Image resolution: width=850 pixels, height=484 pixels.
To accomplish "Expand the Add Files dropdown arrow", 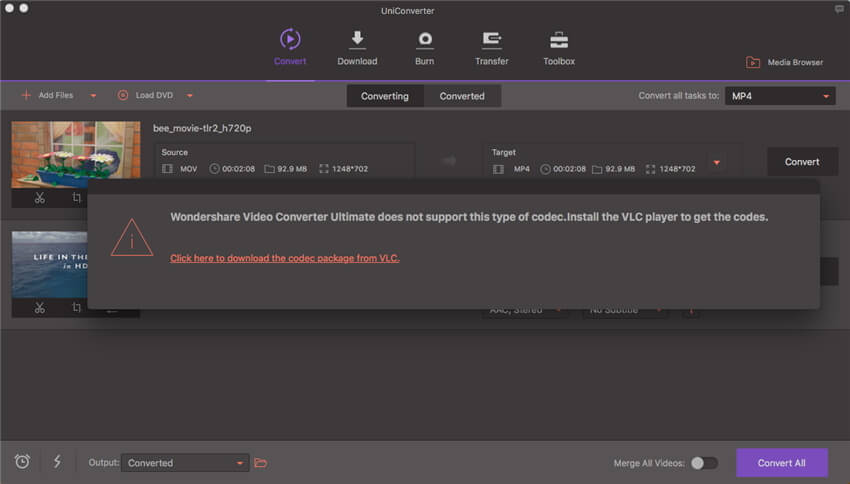I will click(x=93, y=96).
